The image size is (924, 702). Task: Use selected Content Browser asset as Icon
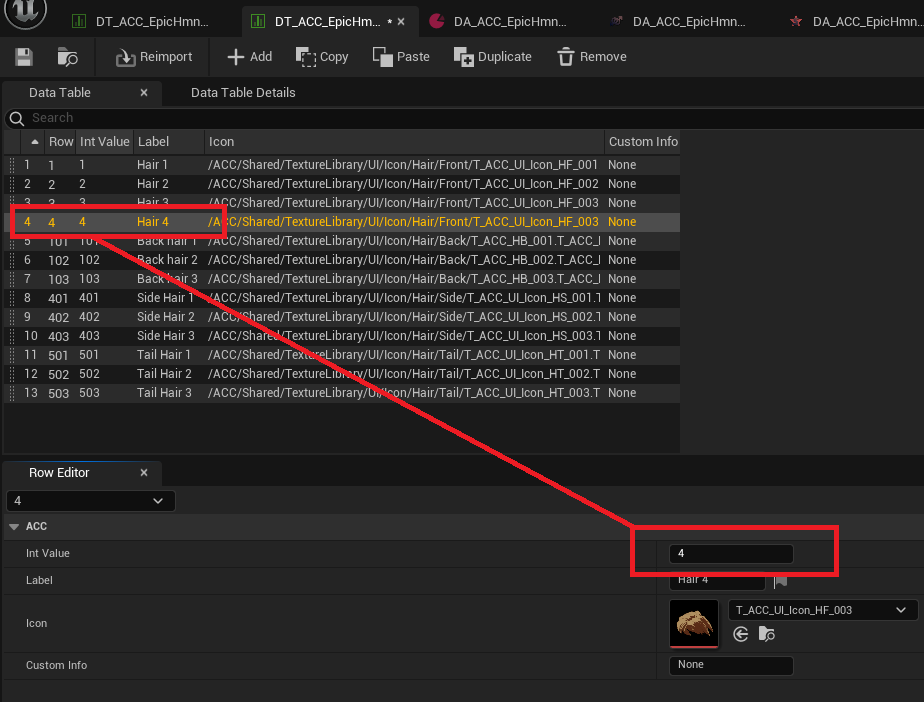[740, 634]
